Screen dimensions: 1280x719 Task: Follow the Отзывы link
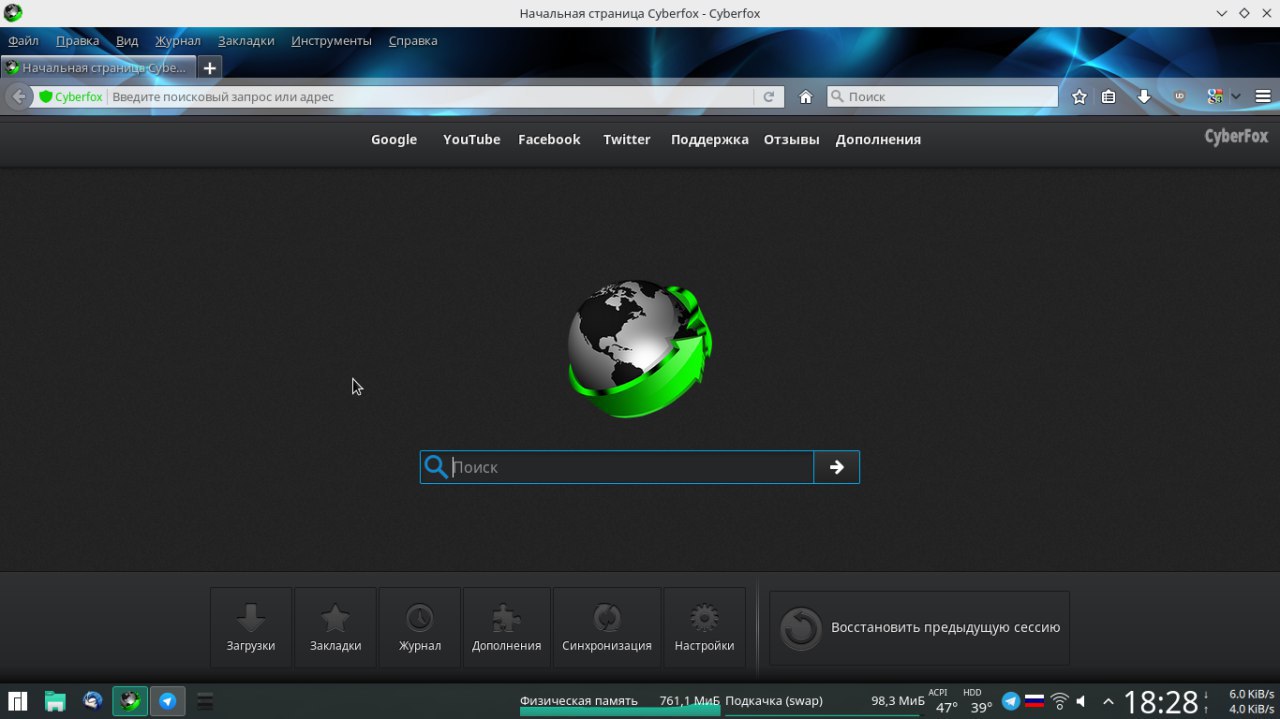pos(792,140)
